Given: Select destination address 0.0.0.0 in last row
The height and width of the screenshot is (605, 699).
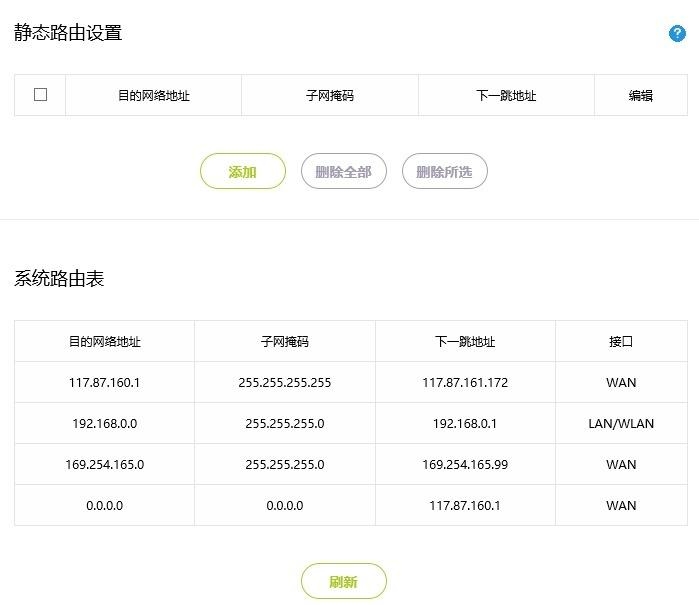Looking at the screenshot, I should pos(104,506).
